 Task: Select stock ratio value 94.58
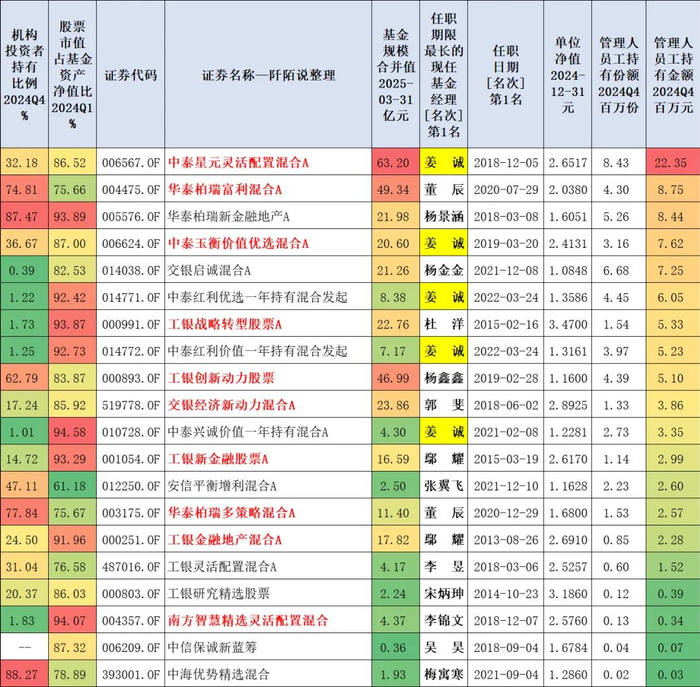coord(70,432)
